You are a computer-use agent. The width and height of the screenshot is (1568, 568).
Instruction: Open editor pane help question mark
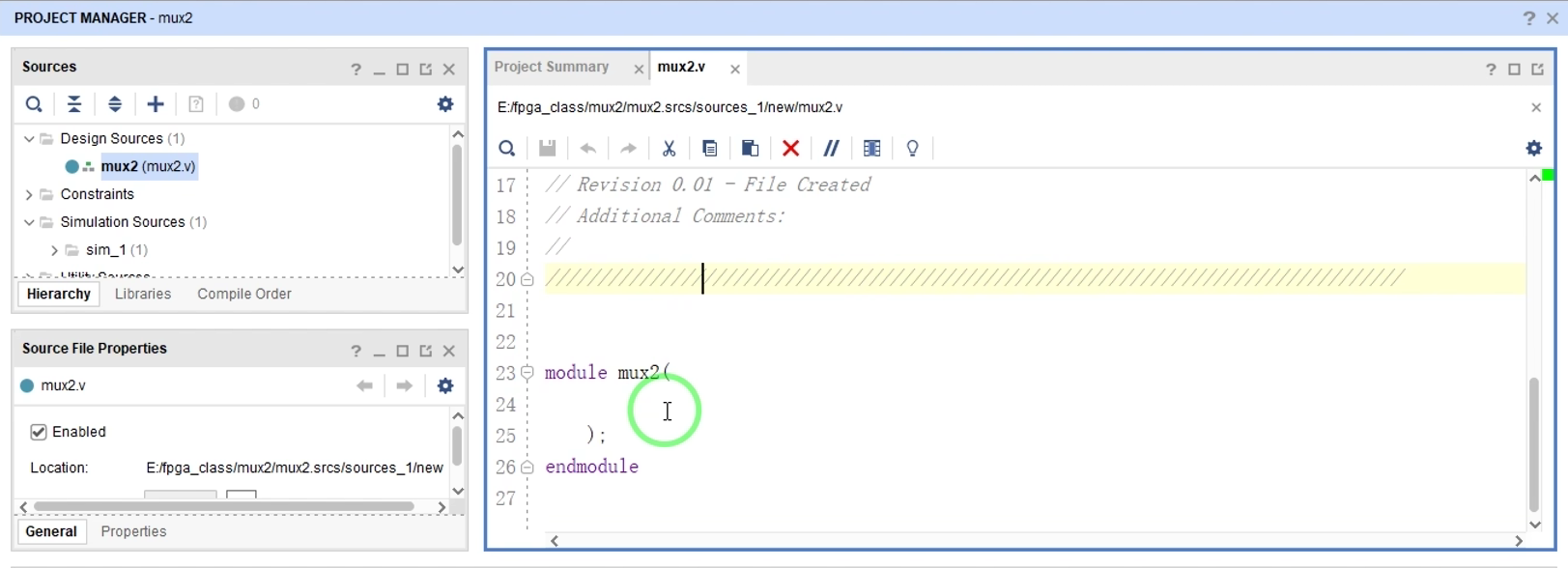point(1491,70)
